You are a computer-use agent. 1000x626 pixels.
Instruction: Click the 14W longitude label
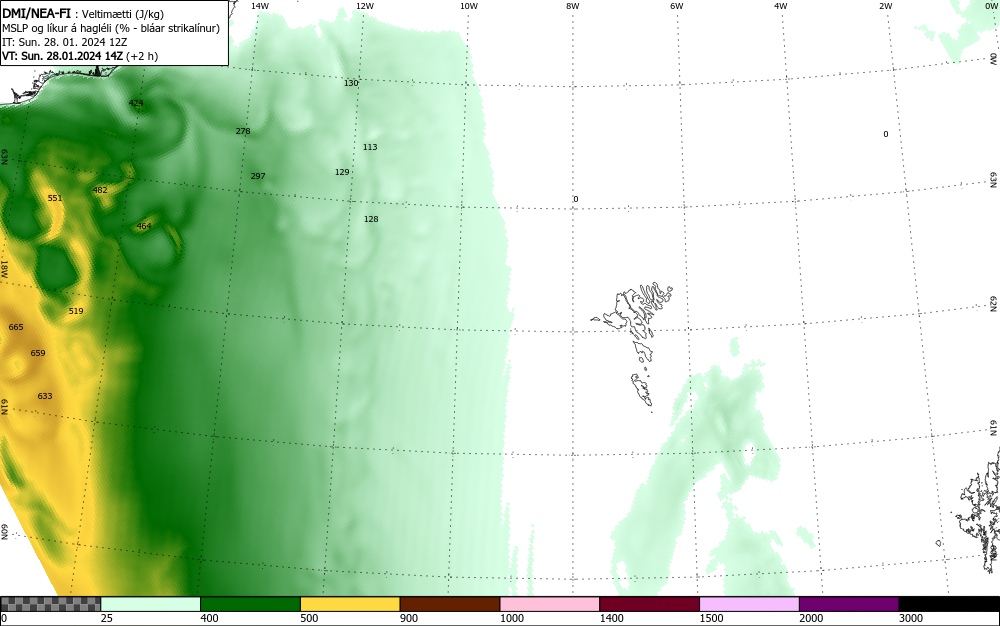pos(260,6)
